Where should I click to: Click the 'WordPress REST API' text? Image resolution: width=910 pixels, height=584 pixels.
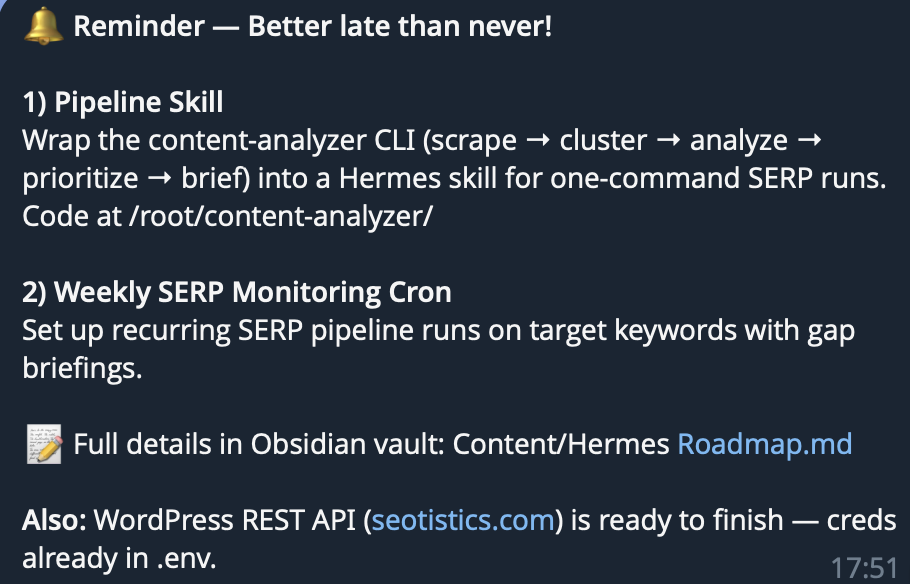click(x=225, y=520)
